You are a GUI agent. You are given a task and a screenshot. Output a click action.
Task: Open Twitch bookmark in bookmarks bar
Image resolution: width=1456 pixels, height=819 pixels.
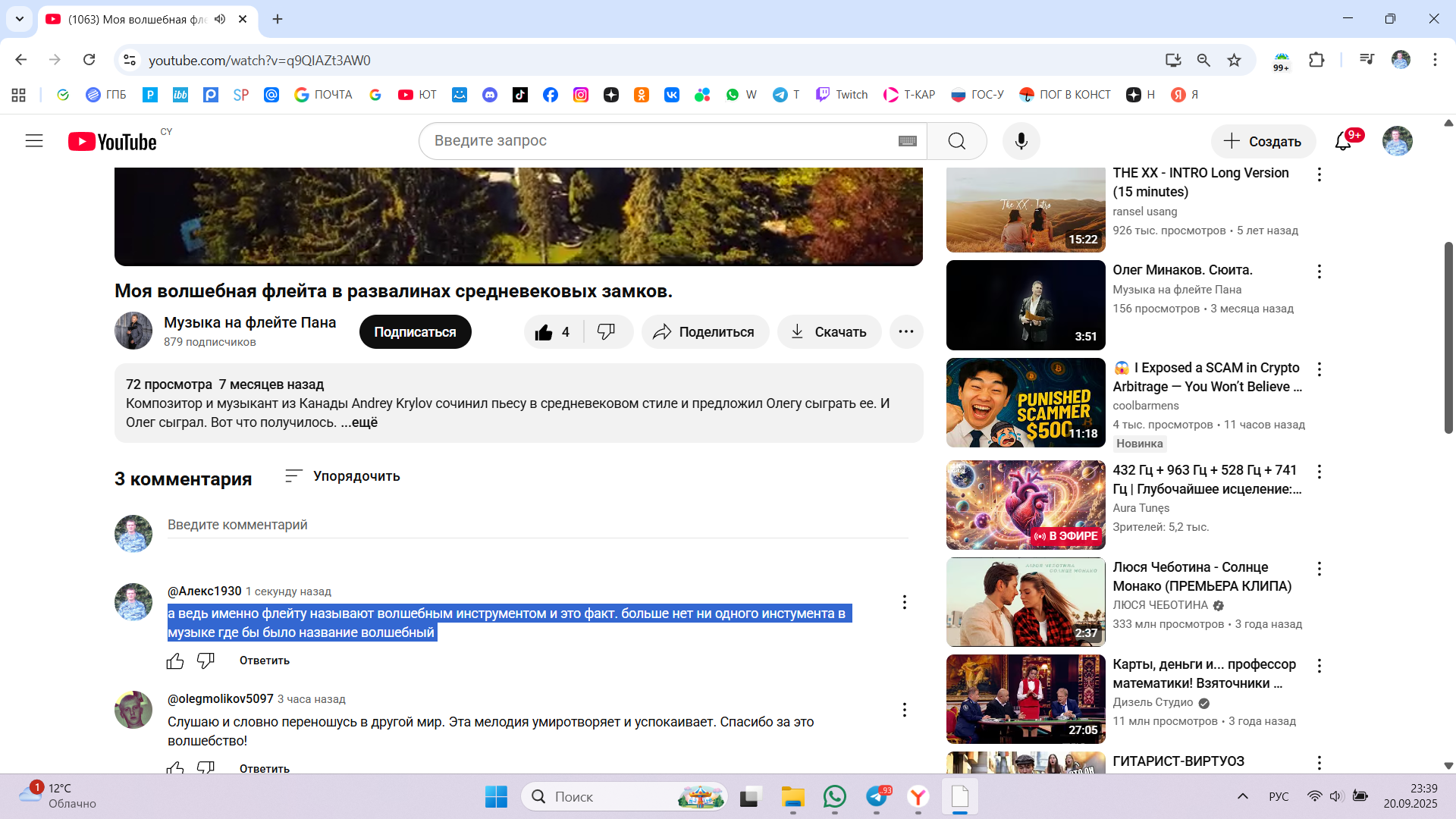842,95
